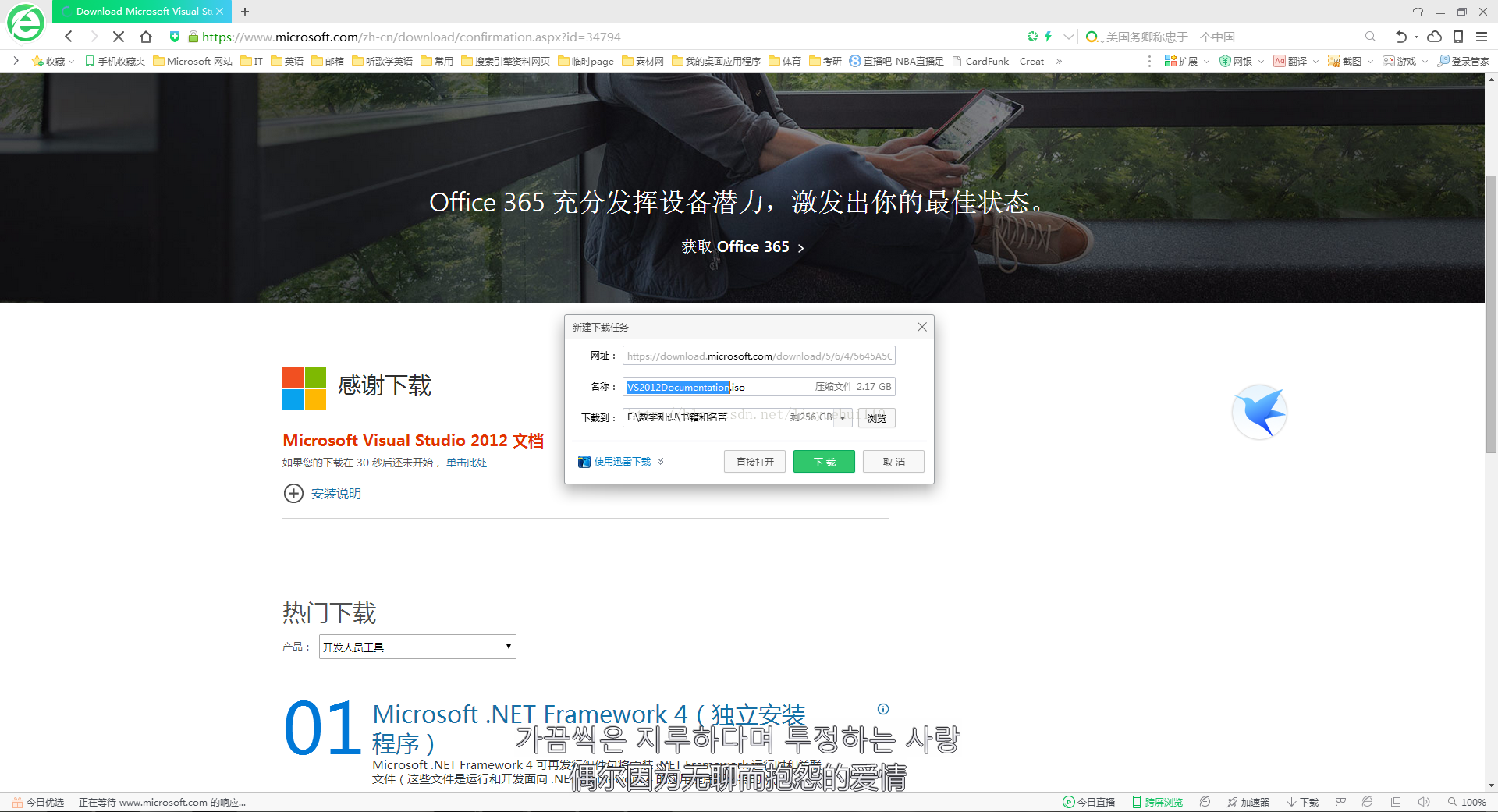
Task: Open the 翻译 translate tool
Action: pyautogui.click(x=1290, y=61)
